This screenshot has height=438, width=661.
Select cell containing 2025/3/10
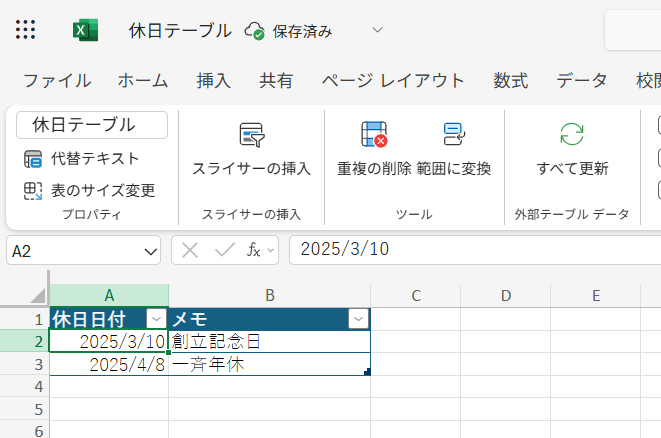[109, 341]
